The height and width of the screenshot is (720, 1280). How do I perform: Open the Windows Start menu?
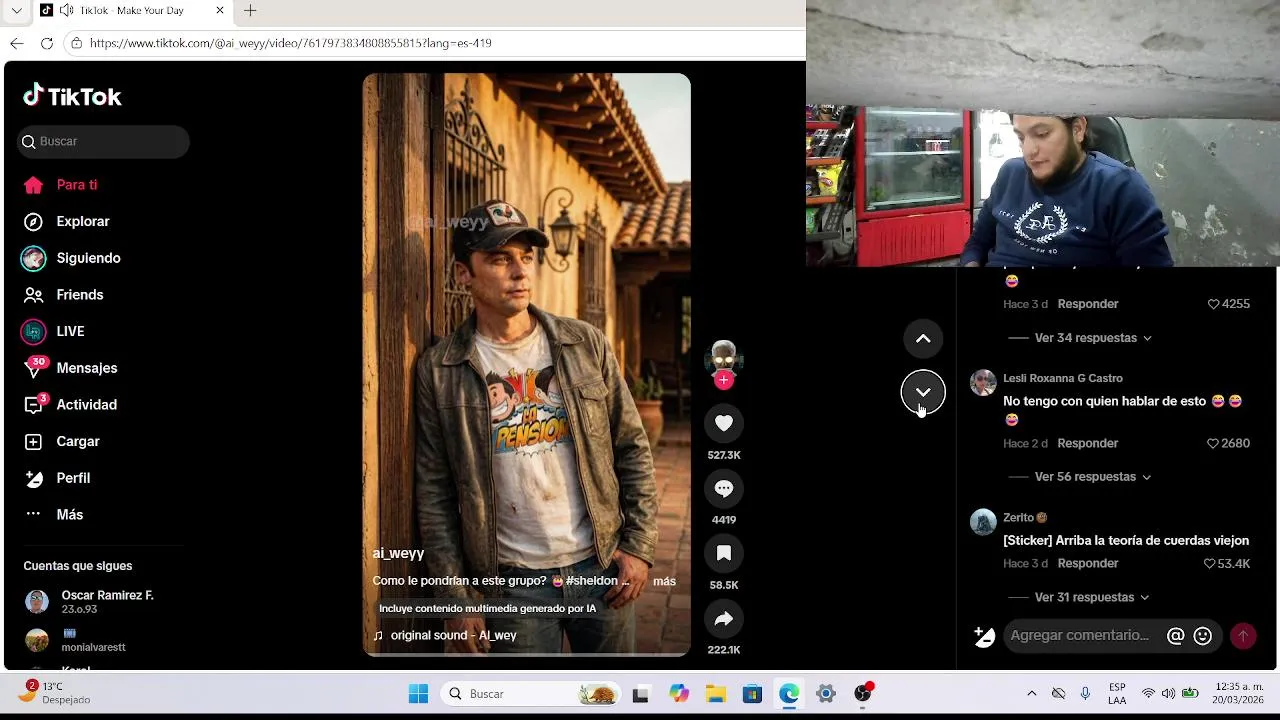(418, 694)
